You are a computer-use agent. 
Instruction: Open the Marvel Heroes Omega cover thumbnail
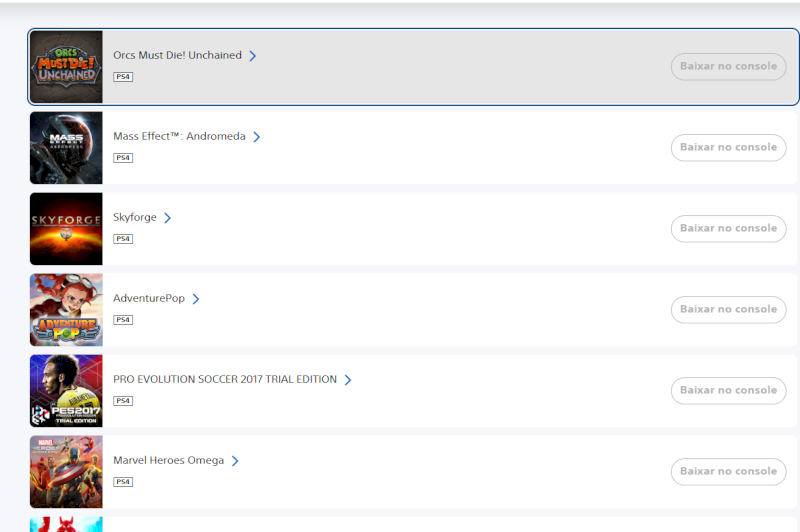click(66, 472)
